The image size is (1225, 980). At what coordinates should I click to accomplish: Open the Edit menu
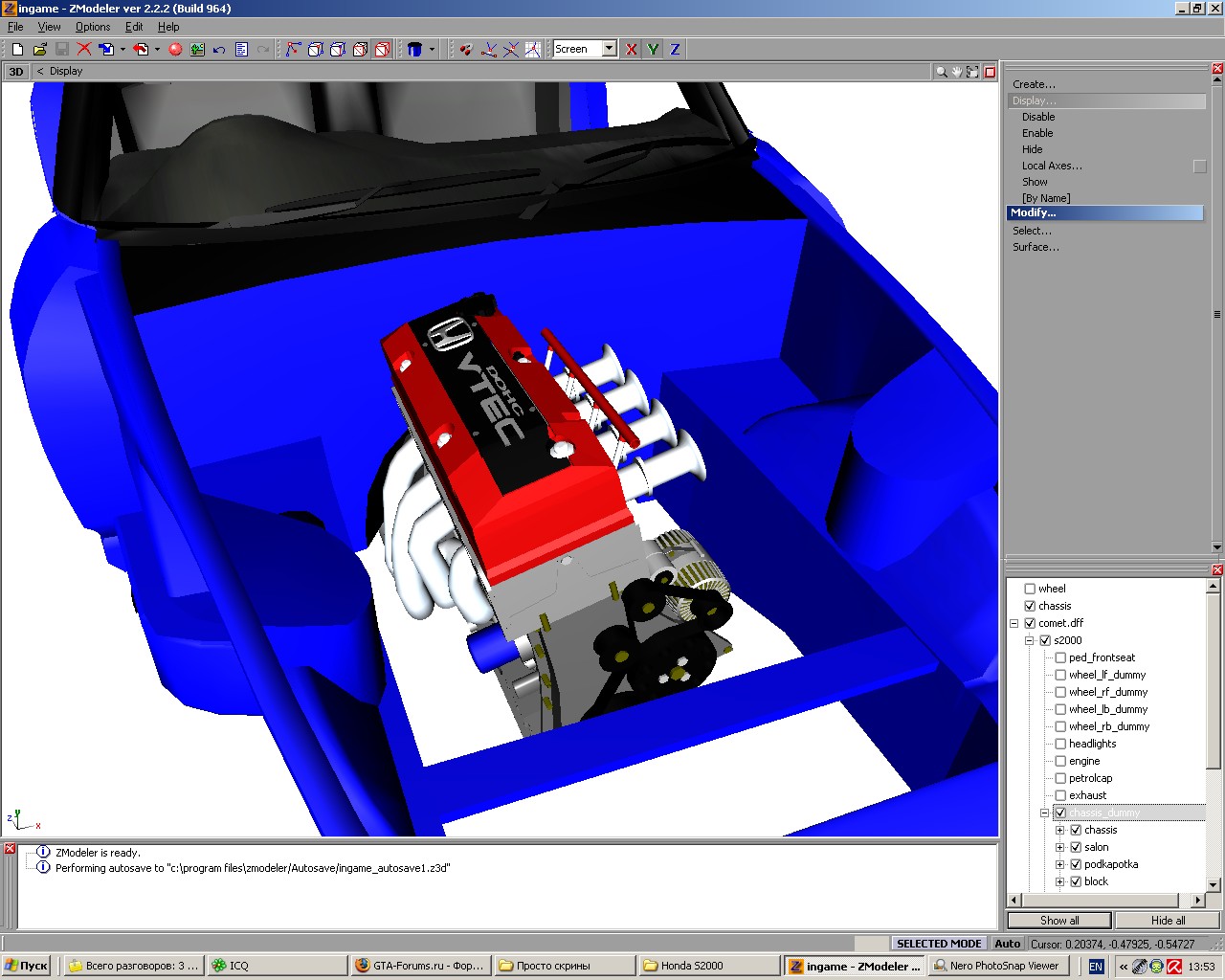pyautogui.click(x=134, y=27)
